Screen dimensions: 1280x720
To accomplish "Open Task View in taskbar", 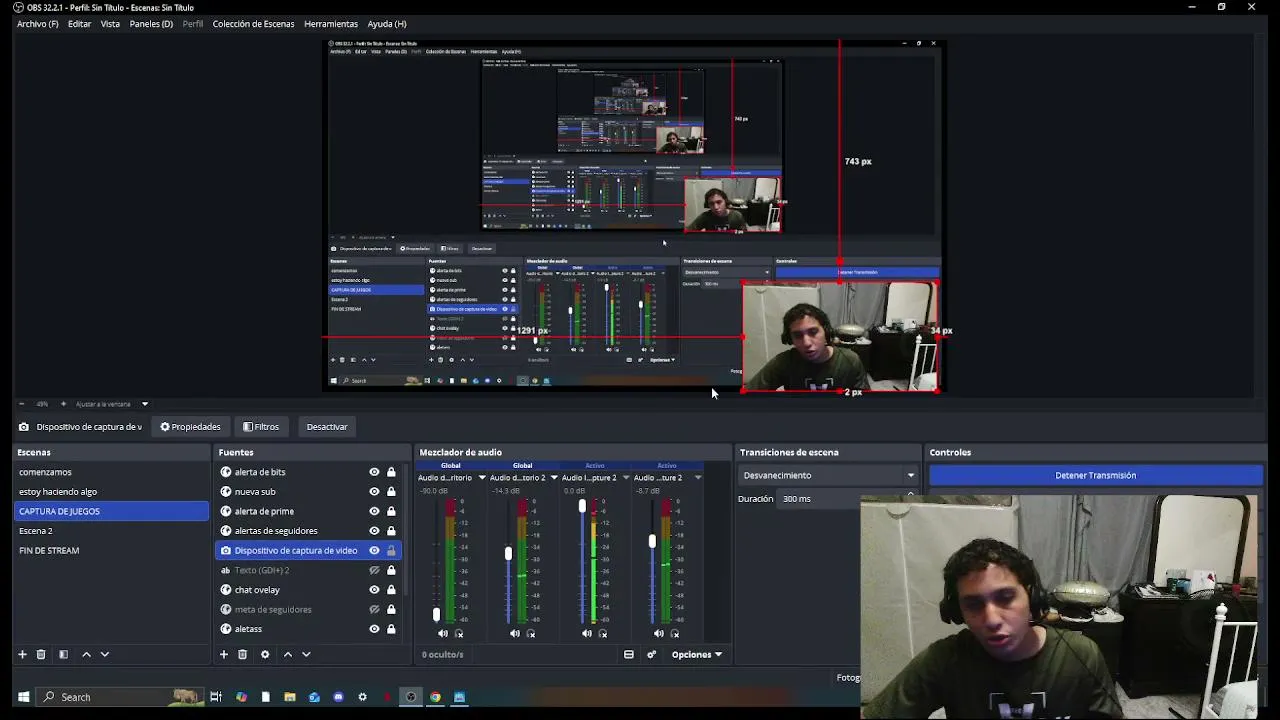I will [215, 697].
